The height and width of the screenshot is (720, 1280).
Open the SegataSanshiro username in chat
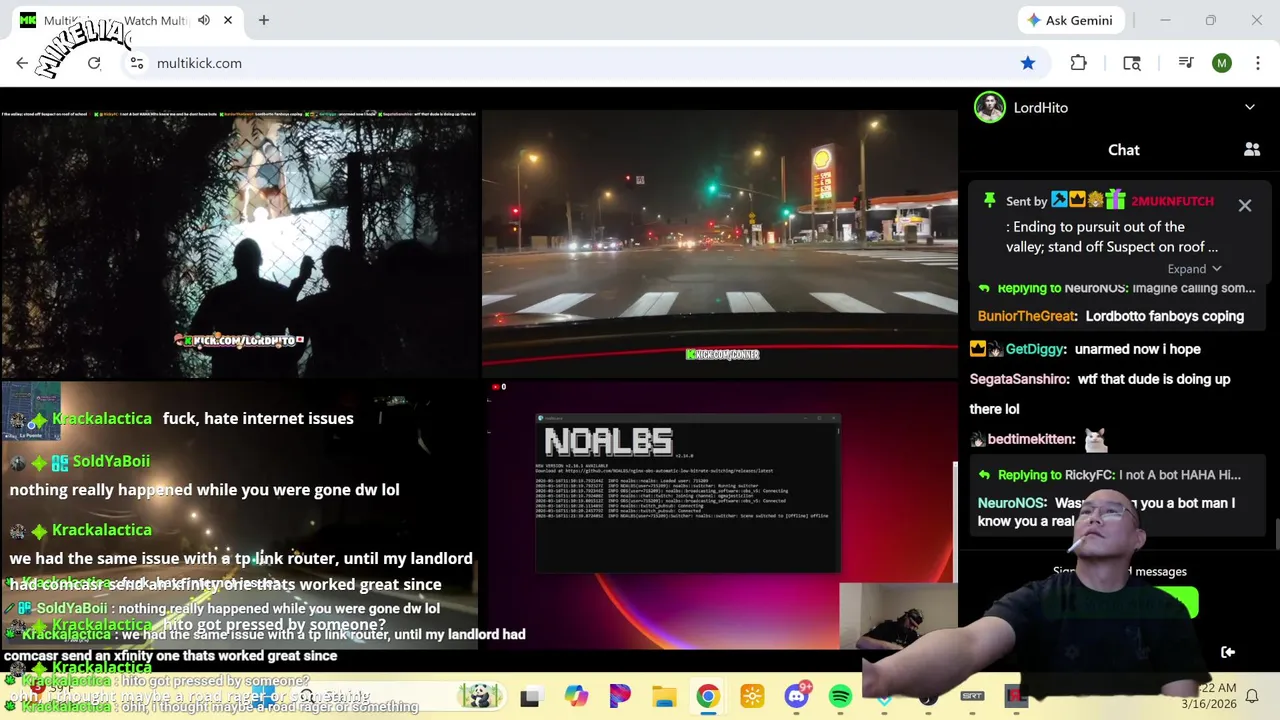(1019, 379)
